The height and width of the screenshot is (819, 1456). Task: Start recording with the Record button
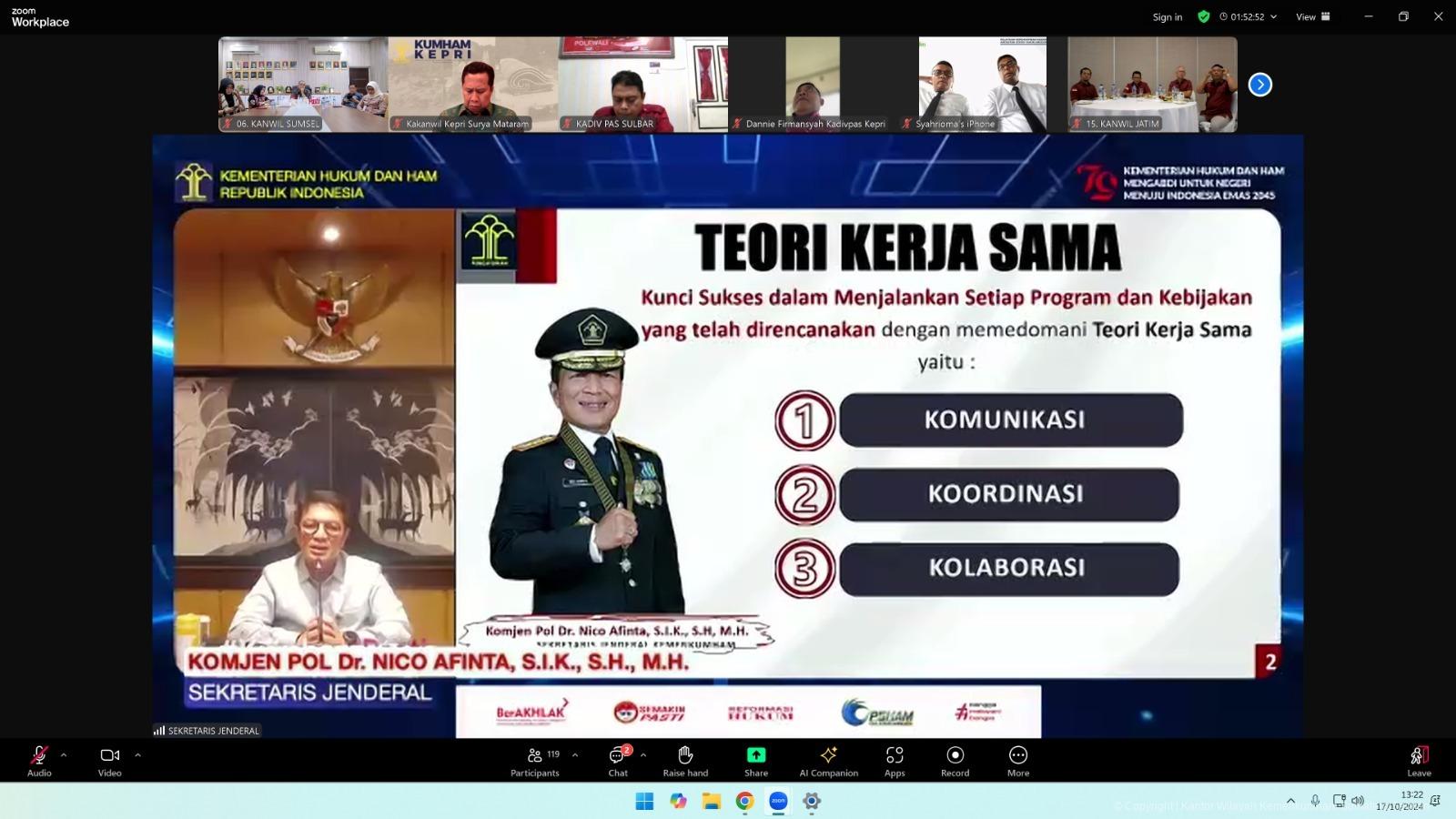tap(955, 761)
